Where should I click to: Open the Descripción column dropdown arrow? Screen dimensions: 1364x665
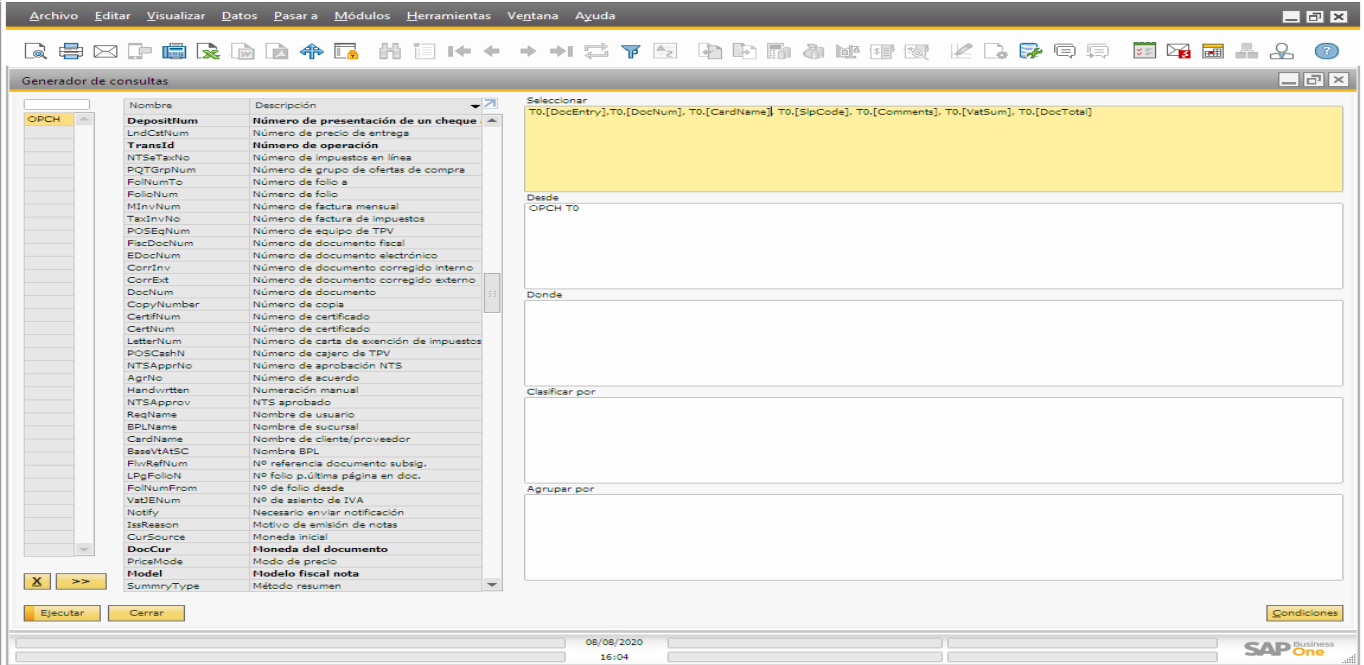tap(475, 104)
